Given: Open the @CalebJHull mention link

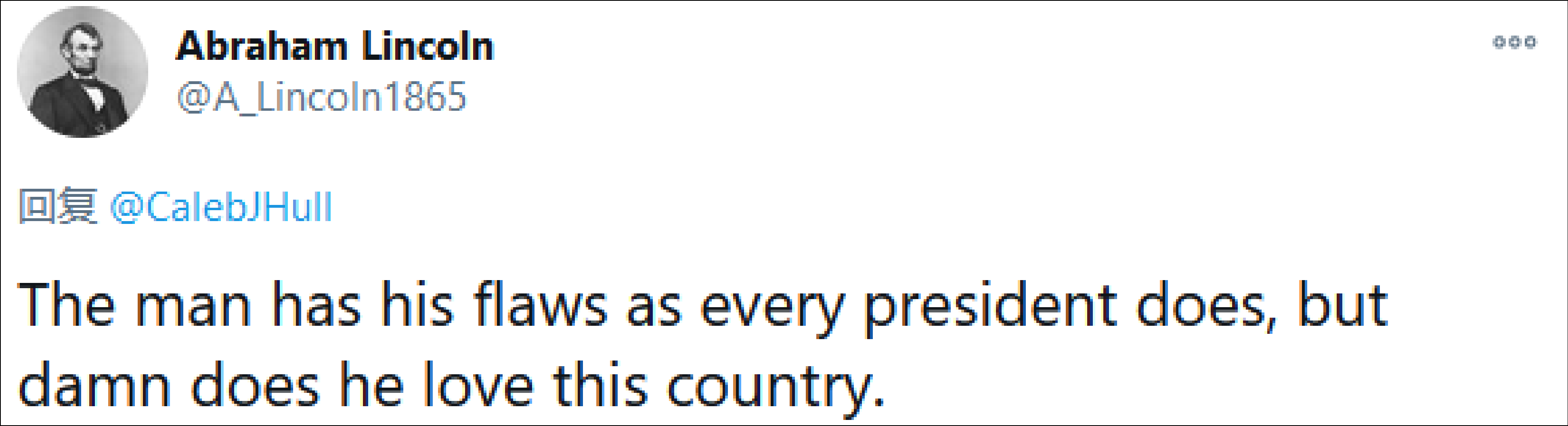Looking at the screenshot, I should 221,207.
